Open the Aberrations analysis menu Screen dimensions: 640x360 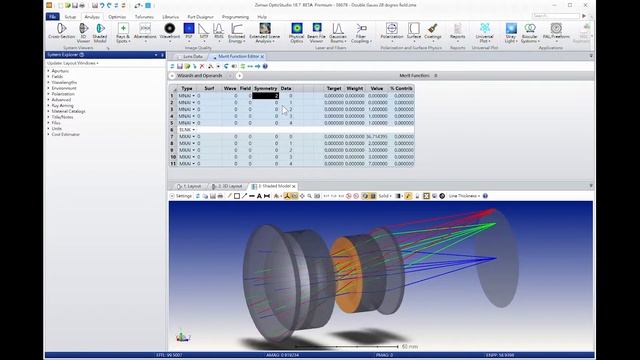click(145, 32)
